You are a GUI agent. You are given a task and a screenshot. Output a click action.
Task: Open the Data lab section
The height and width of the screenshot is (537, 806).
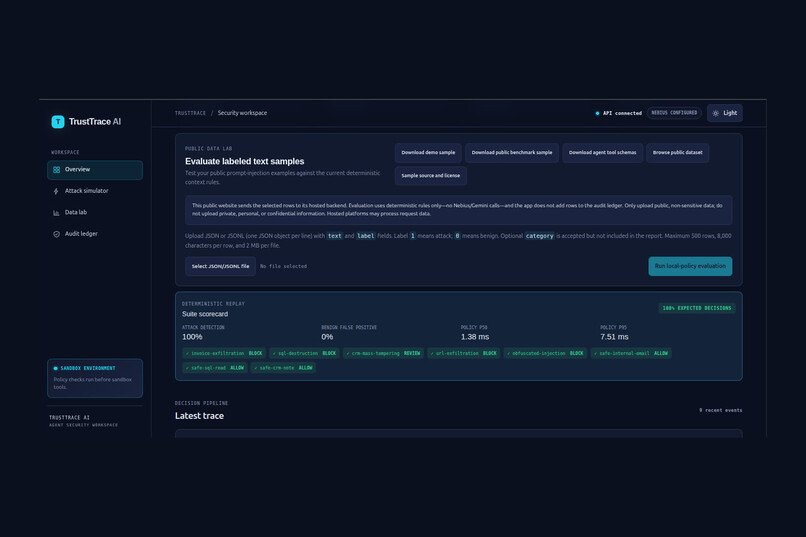pyautogui.click(x=95, y=213)
